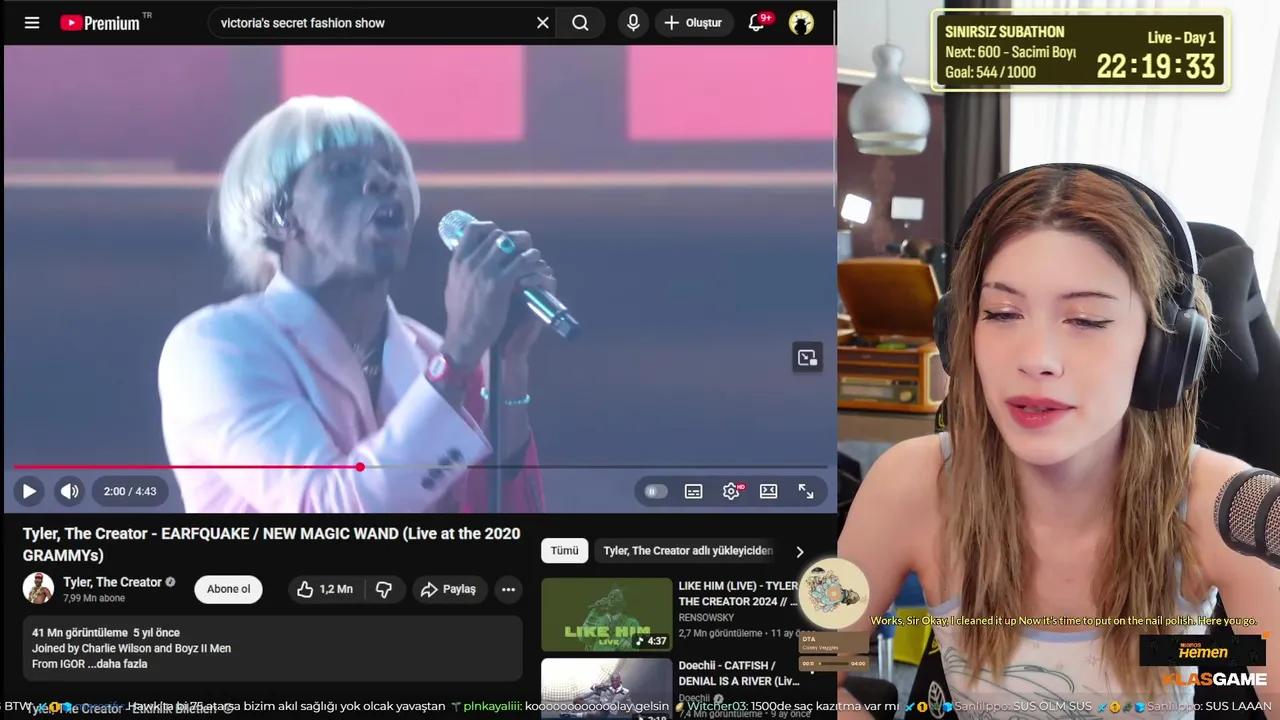The height and width of the screenshot is (720, 1280).
Task: Open Tyler, The Creator channel name
Action: (x=112, y=582)
